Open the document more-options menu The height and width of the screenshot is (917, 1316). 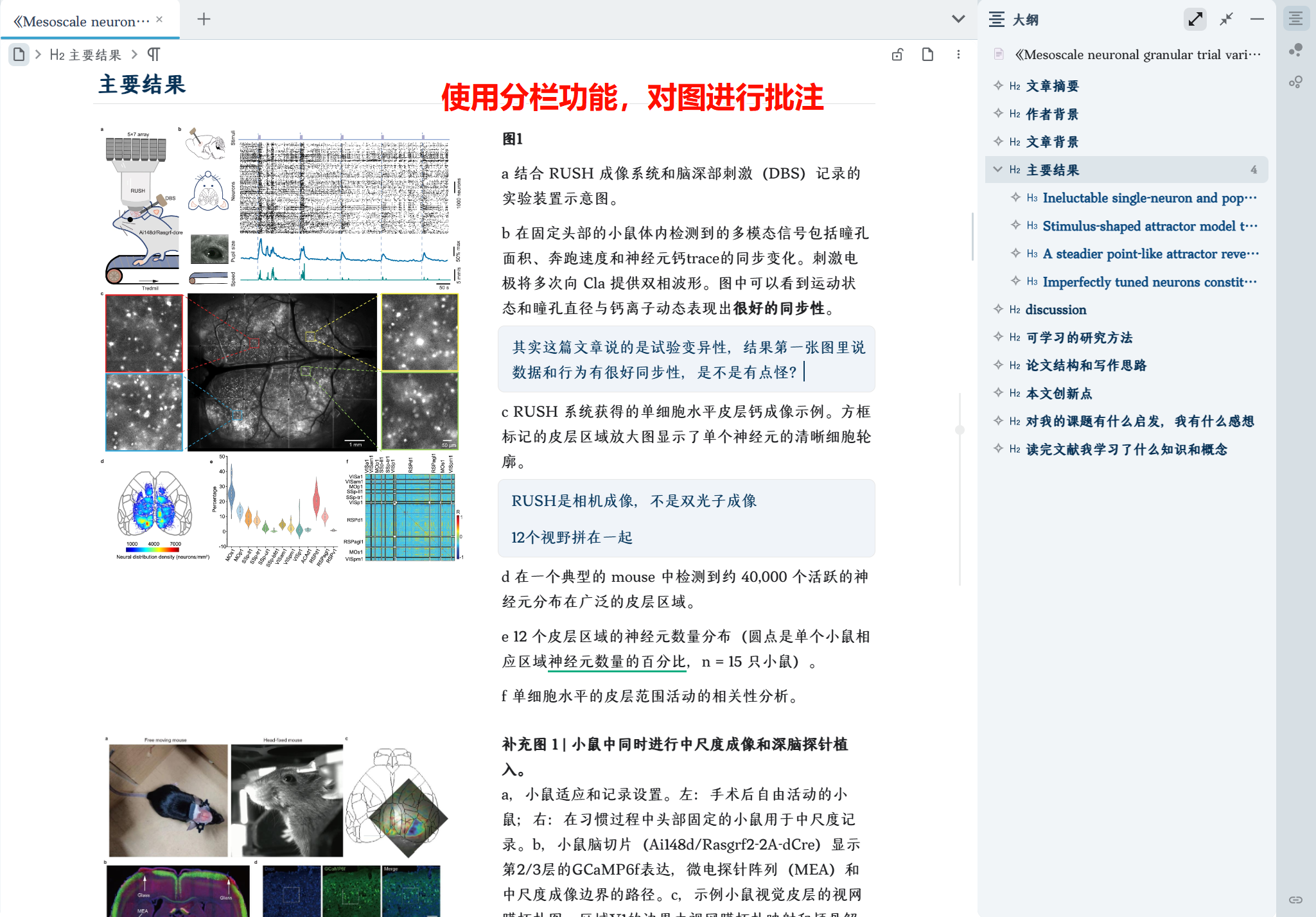(x=958, y=55)
